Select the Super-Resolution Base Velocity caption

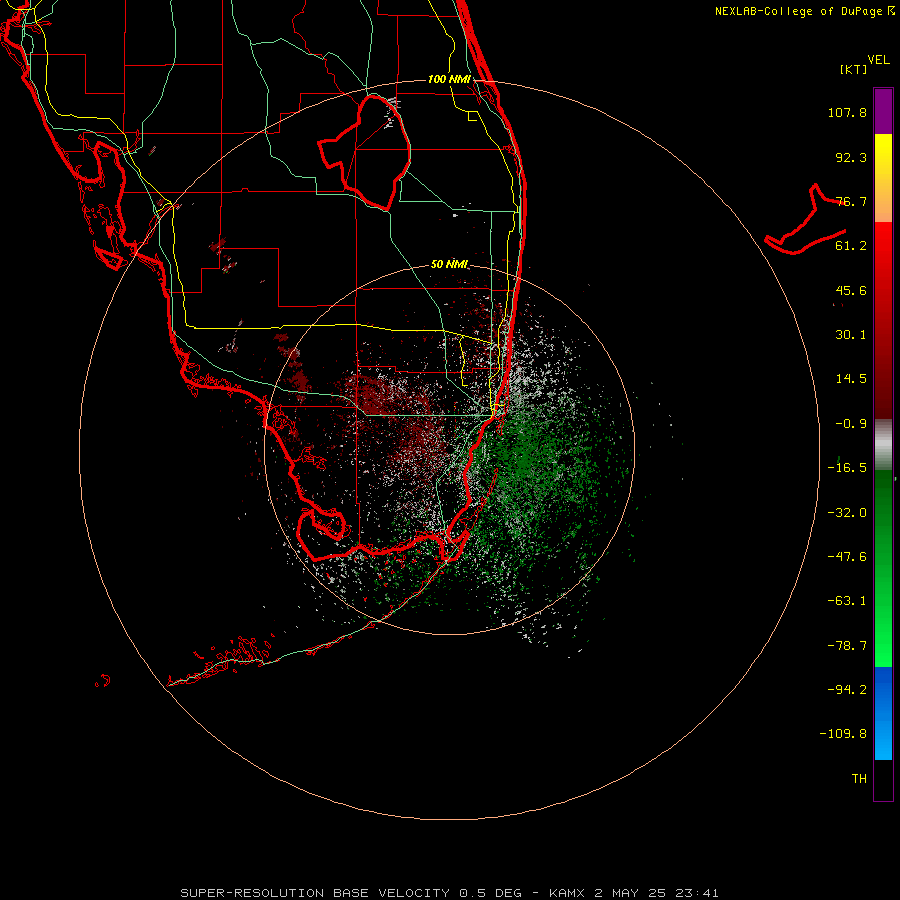click(x=449, y=893)
